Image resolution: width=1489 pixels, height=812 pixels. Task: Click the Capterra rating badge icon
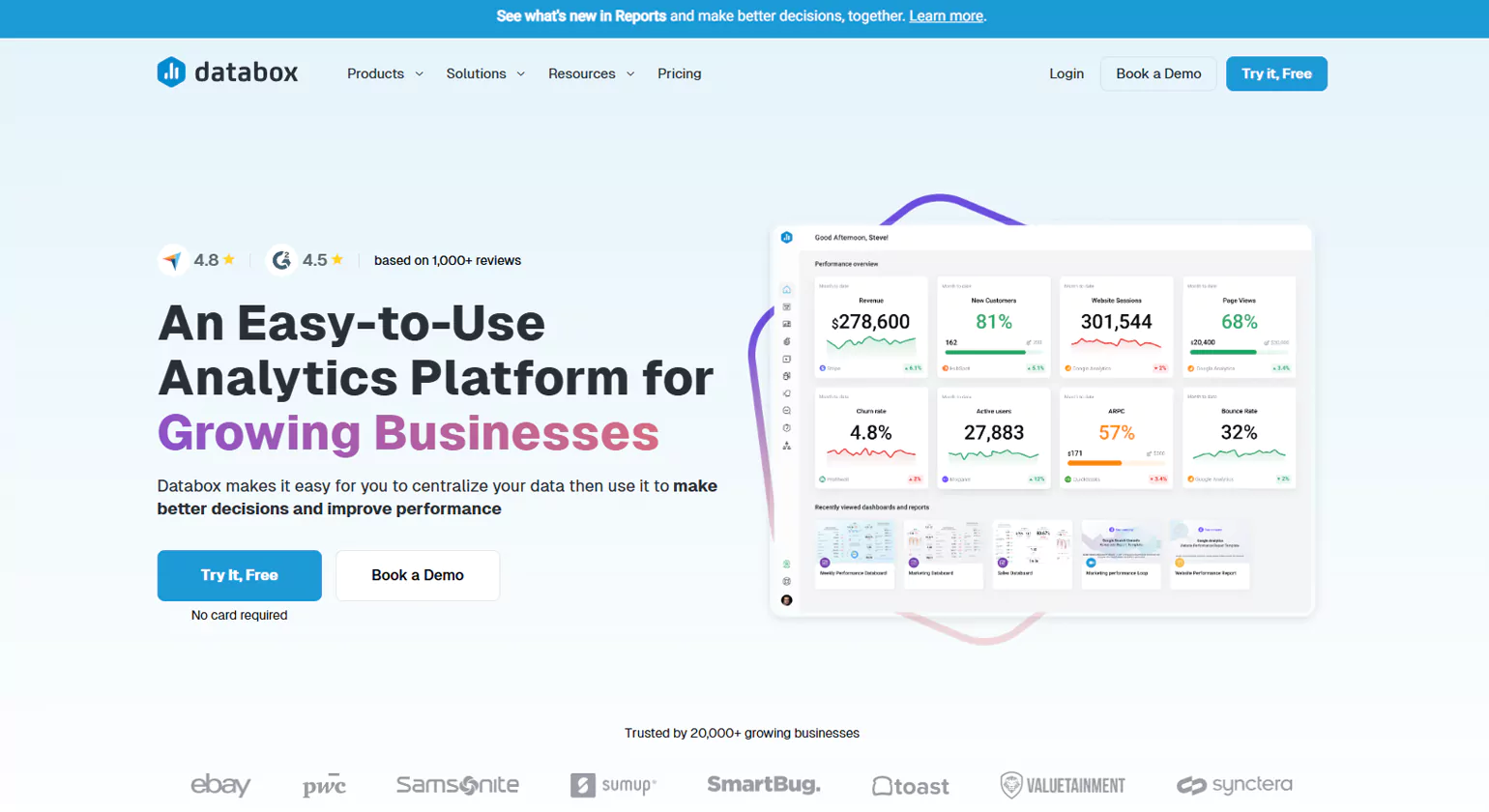point(171,259)
